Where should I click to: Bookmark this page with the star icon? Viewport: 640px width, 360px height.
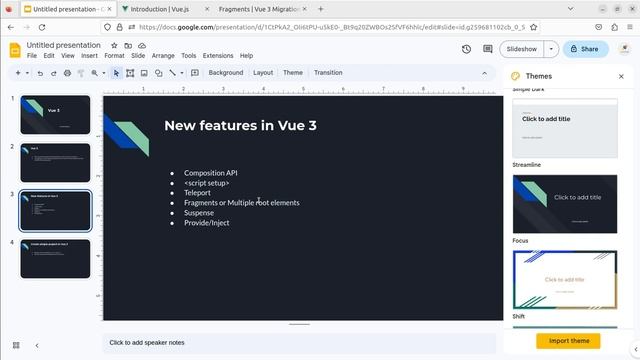click(533, 27)
